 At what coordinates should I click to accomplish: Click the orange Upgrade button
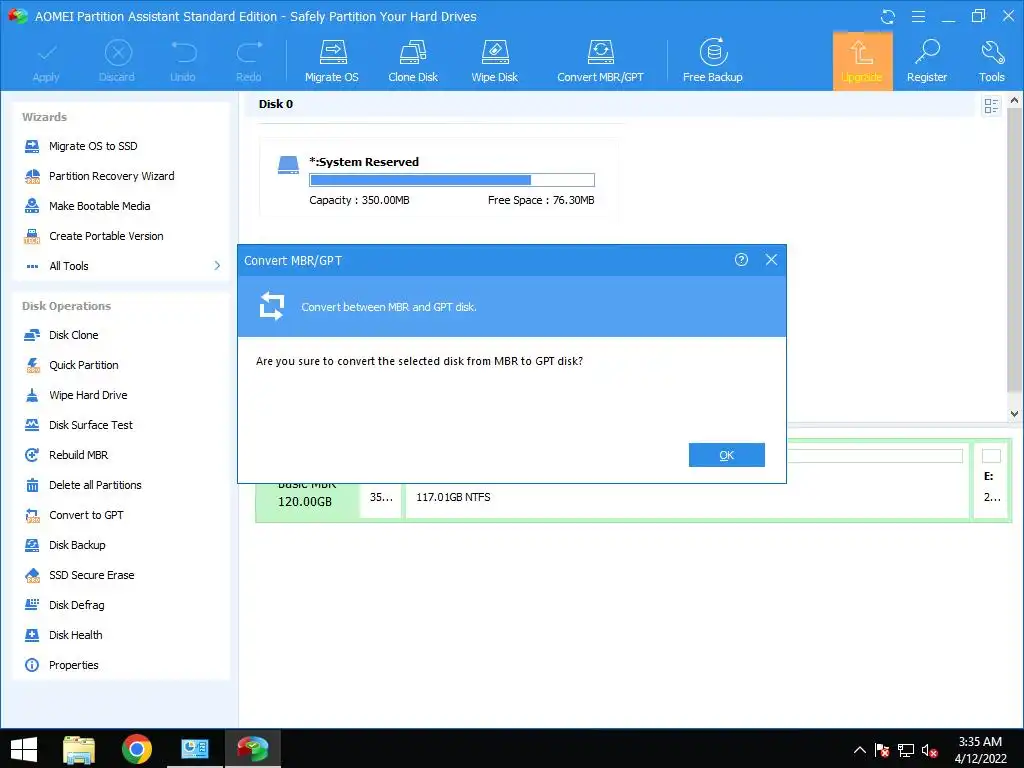click(x=862, y=61)
